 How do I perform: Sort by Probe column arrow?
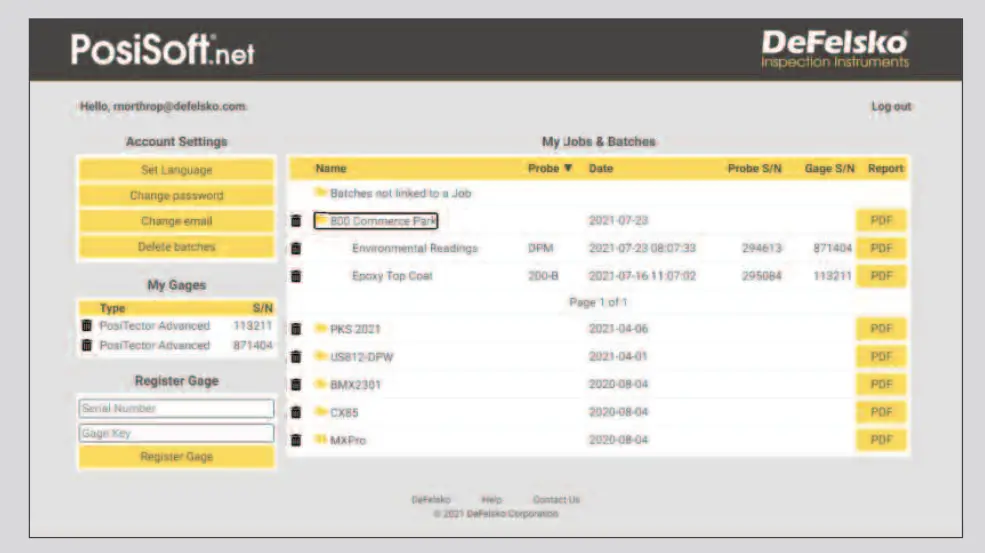(568, 168)
